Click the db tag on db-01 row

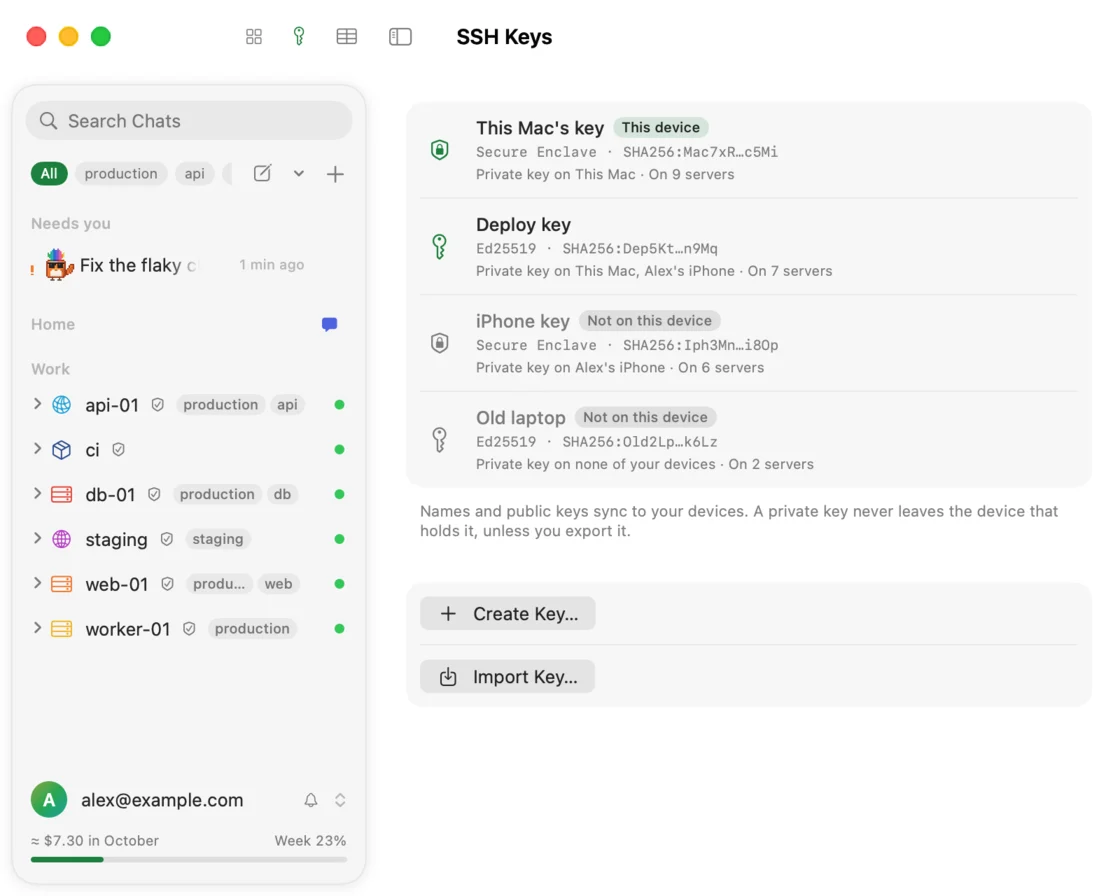point(282,494)
